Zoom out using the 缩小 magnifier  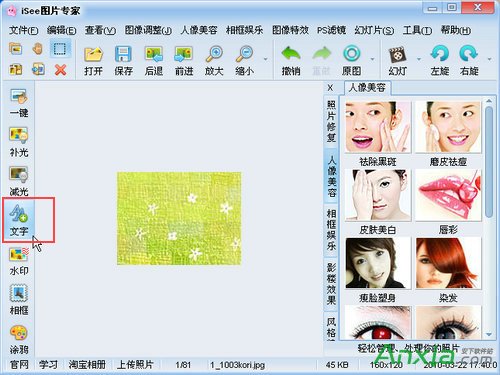[x=244, y=61]
